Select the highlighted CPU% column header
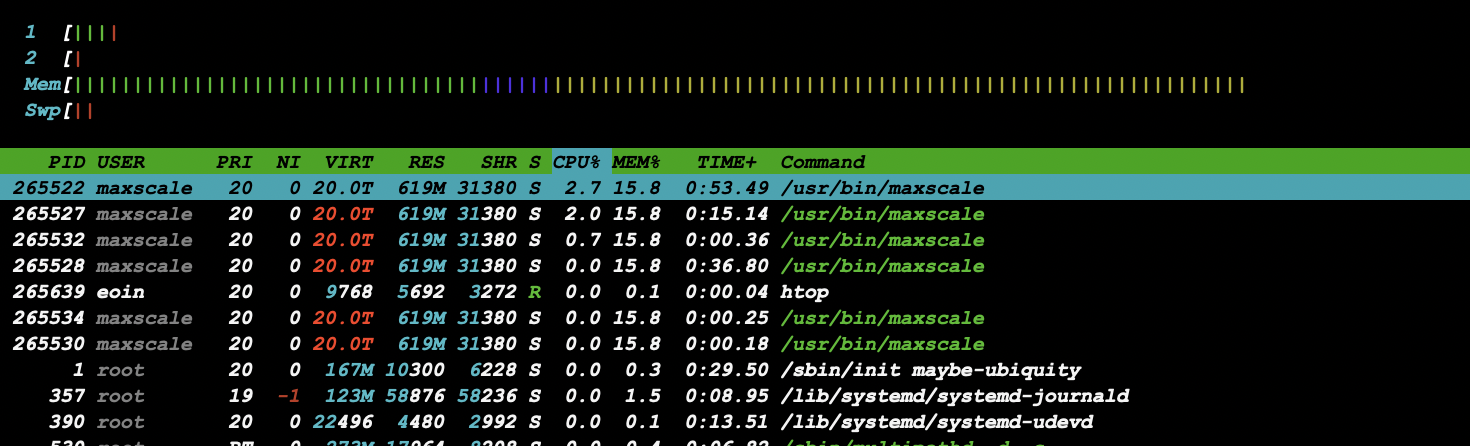The height and width of the screenshot is (446, 1470). tap(577, 162)
